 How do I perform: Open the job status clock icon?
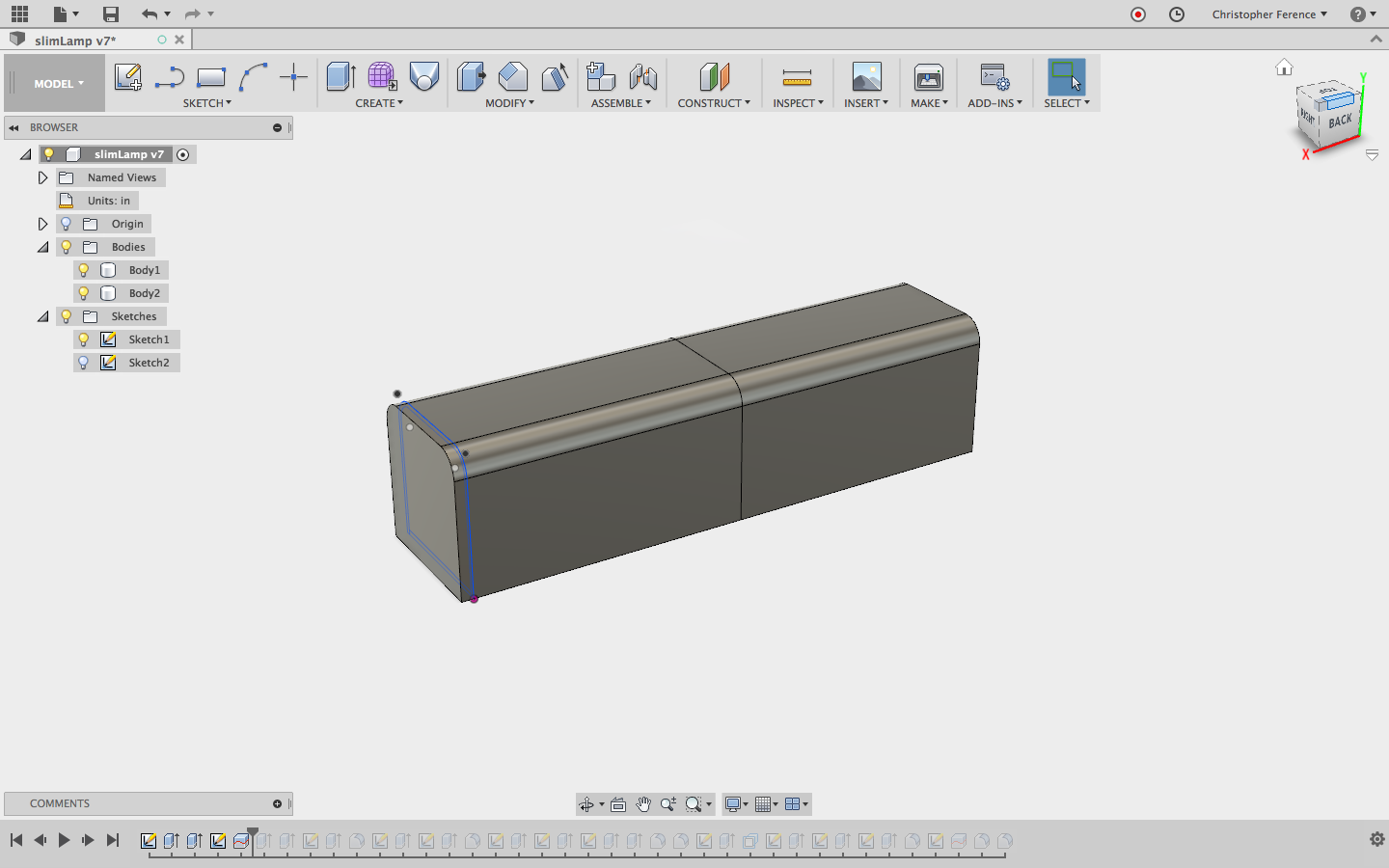(x=1177, y=14)
